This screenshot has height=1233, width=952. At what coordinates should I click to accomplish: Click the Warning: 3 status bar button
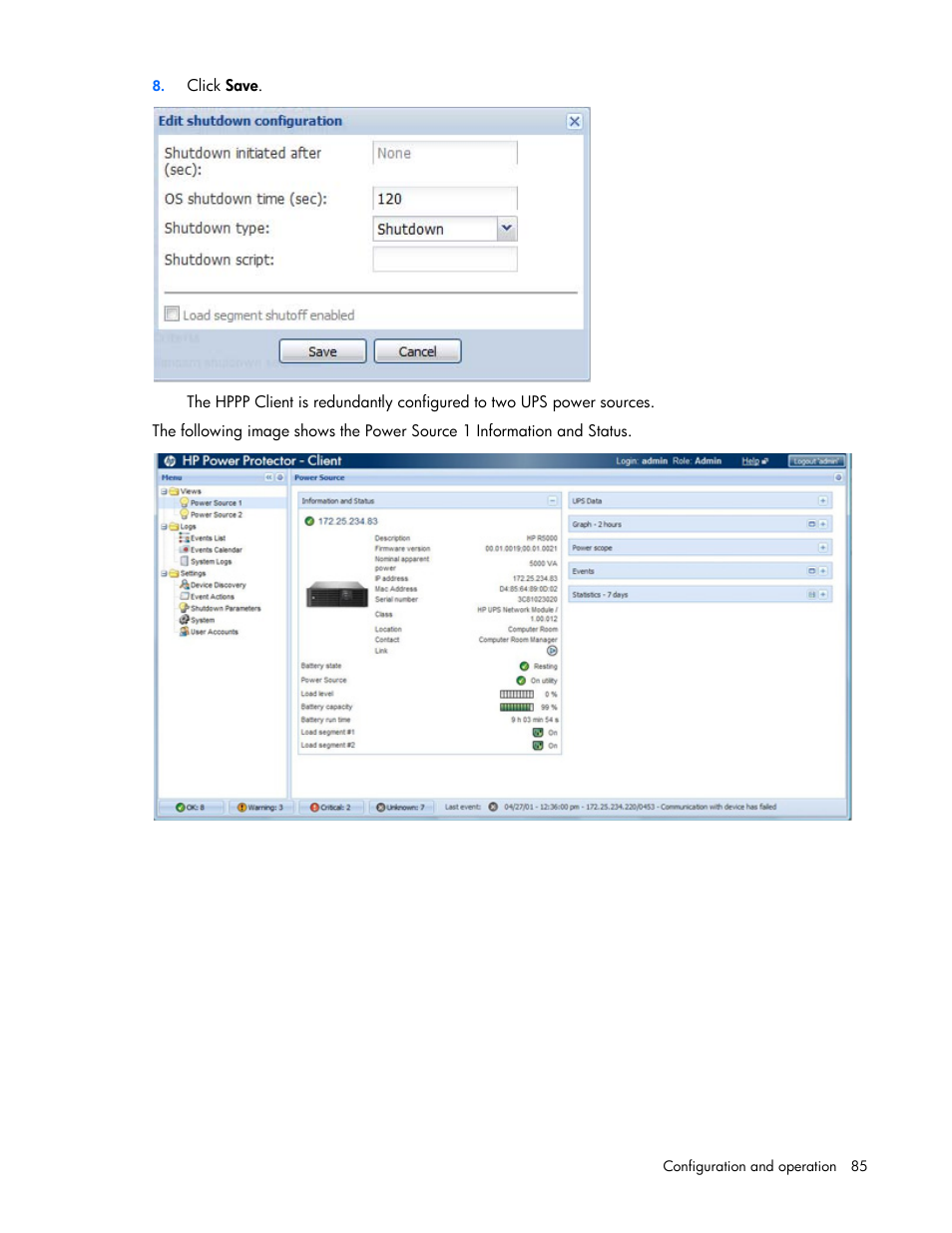click(x=260, y=808)
